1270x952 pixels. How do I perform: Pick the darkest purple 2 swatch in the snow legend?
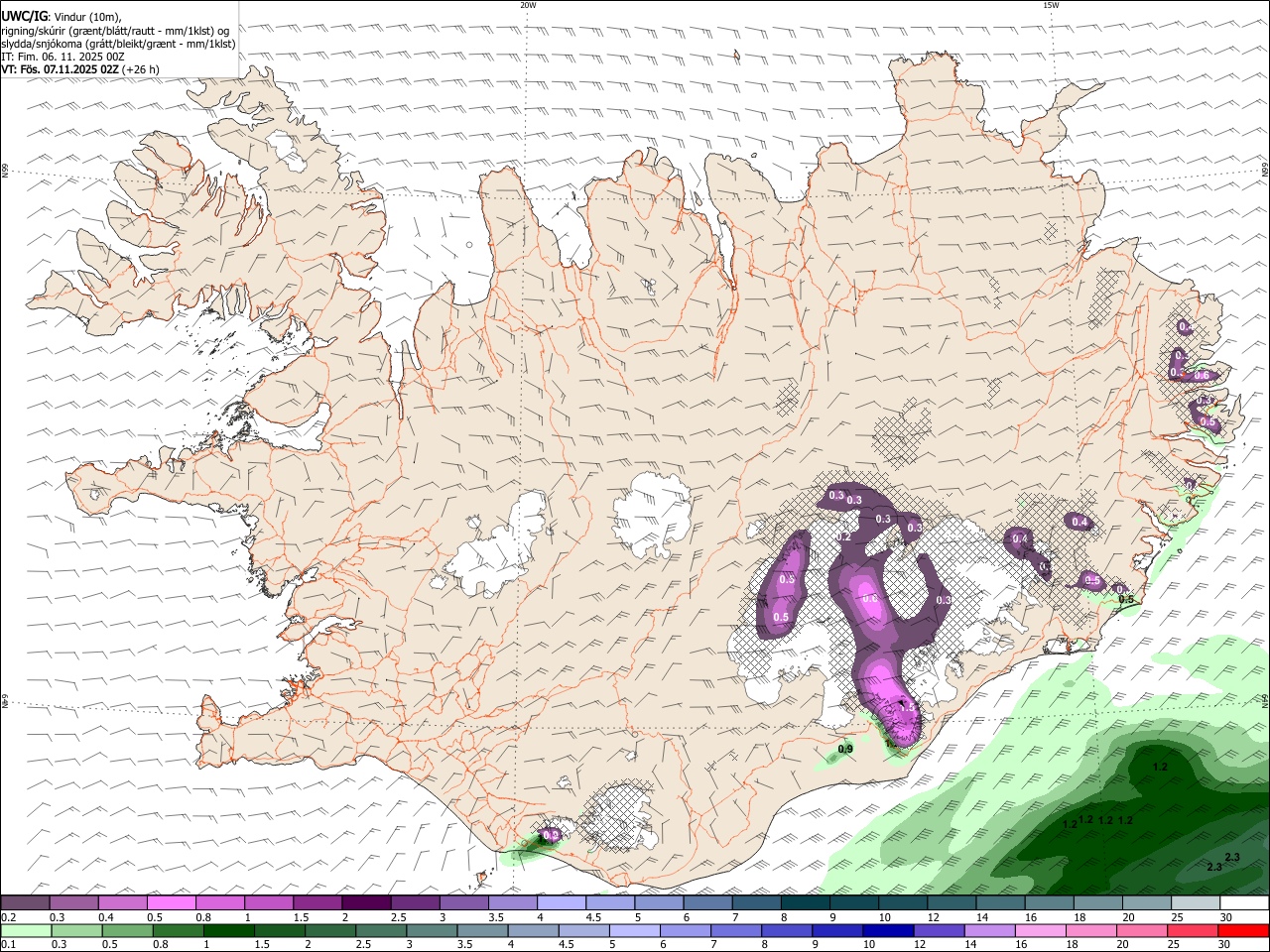(x=366, y=903)
